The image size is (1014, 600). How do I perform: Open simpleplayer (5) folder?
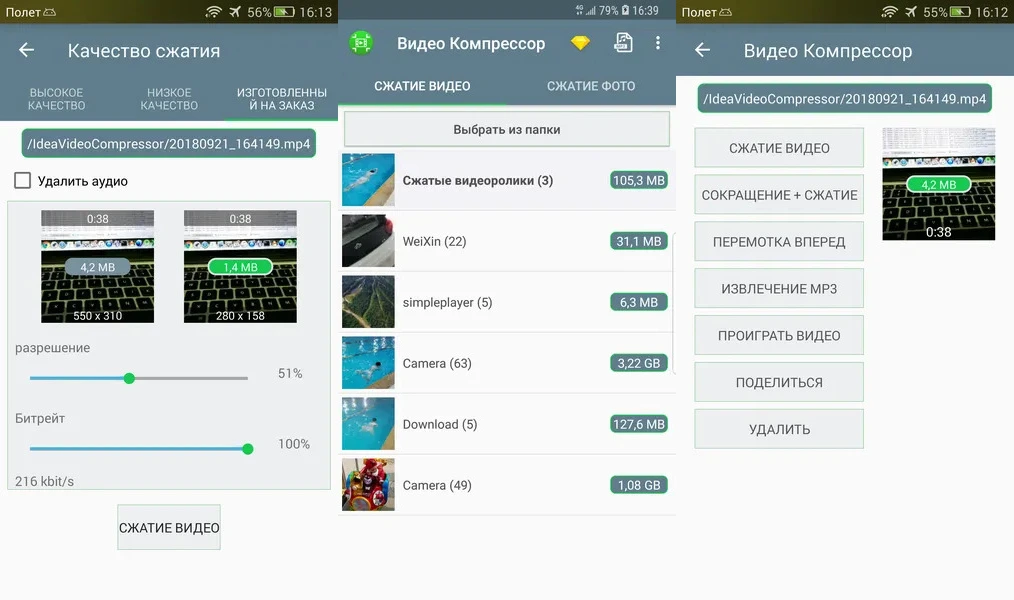point(506,302)
